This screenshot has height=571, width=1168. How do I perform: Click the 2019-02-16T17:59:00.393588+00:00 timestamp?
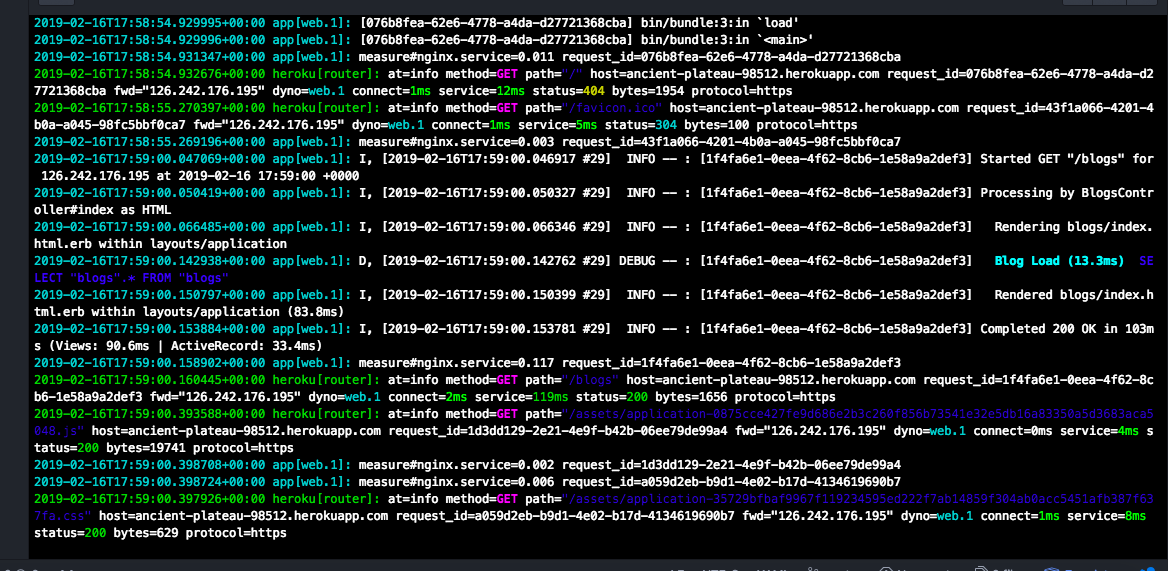(150, 415)
